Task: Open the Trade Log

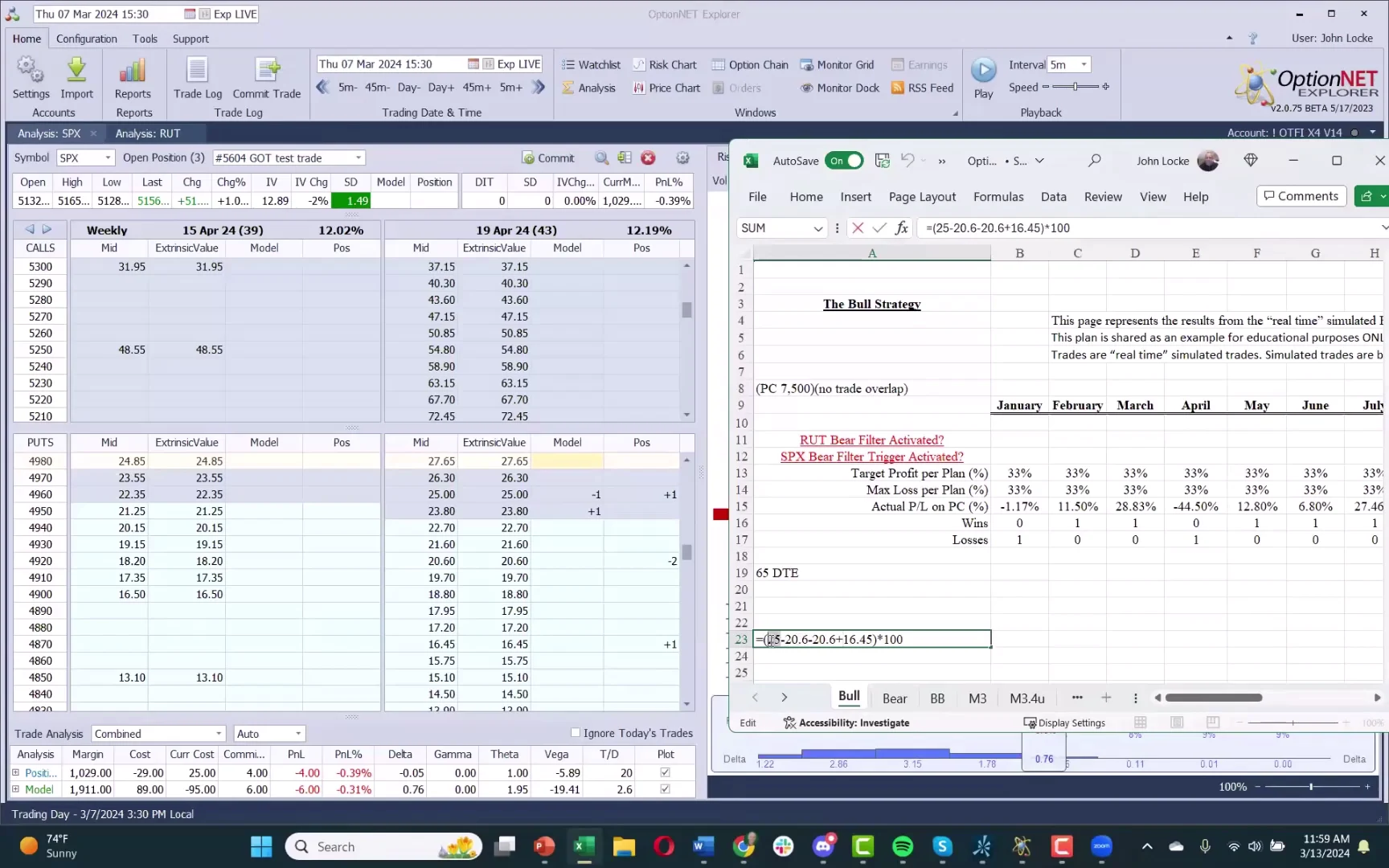Action: 197,77
